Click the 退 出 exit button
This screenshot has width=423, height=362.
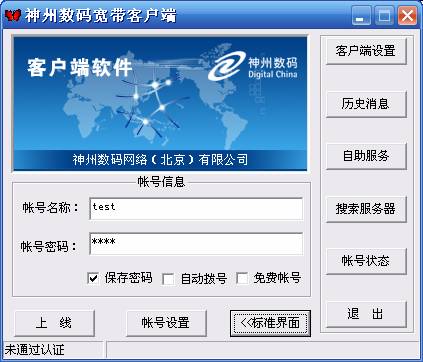tap(366, 314)
